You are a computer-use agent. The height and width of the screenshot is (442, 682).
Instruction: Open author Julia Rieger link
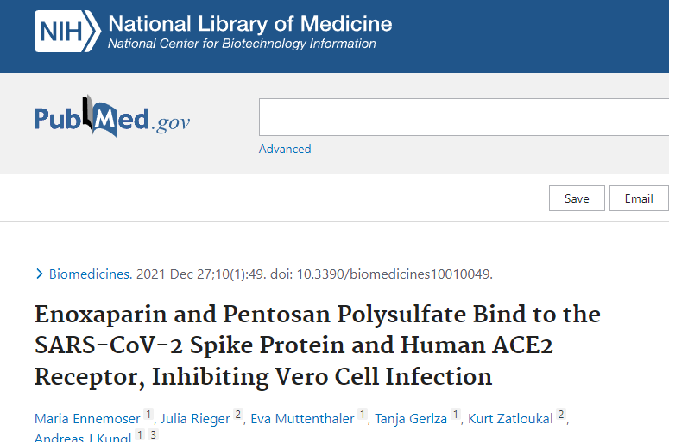point(195,419)
